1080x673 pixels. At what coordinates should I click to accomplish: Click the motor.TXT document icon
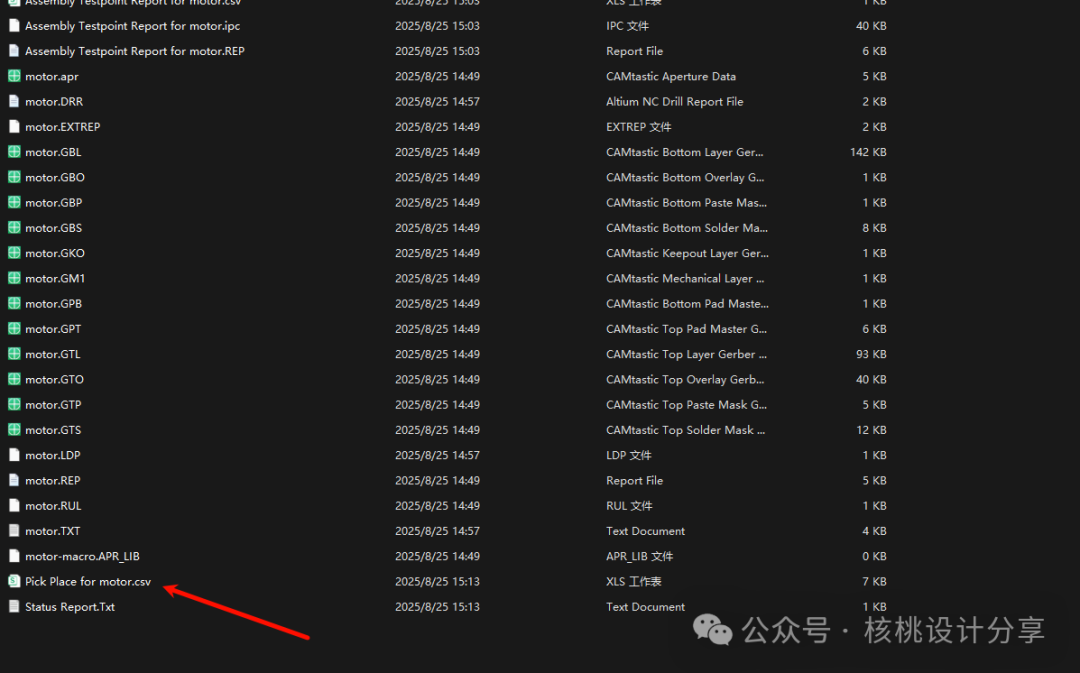(x=14, y=531)
